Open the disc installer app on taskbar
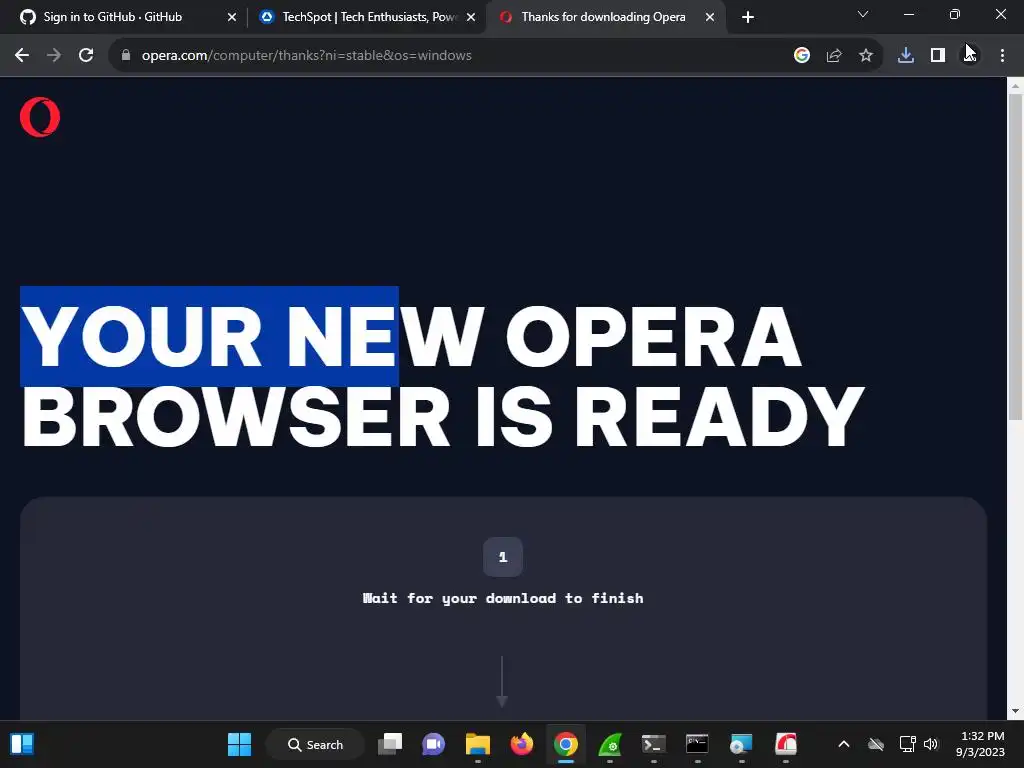The image size is (1024, 768). (x=741, y=744)
